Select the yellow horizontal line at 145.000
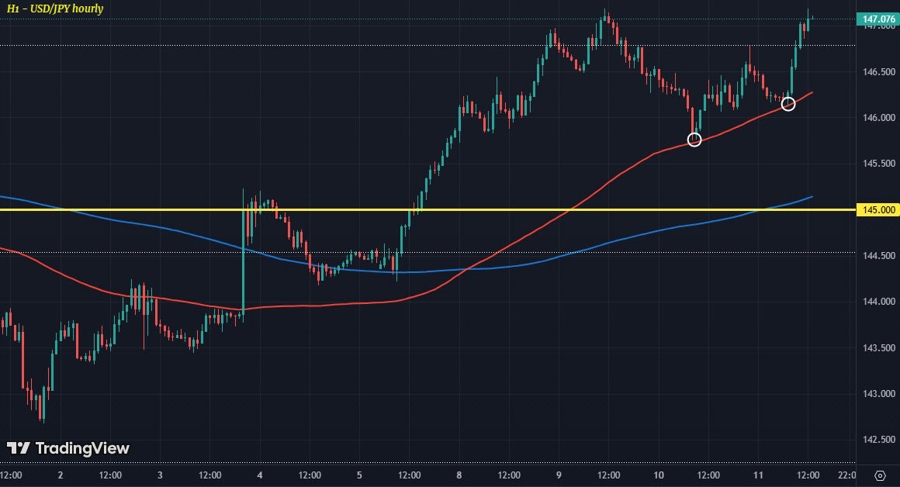The height and width of the screenshot is (487, 900). pos(428,210)
